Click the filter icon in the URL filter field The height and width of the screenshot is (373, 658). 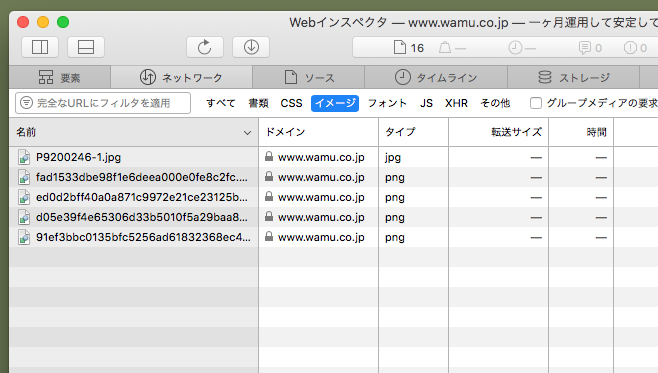(26, 103)
